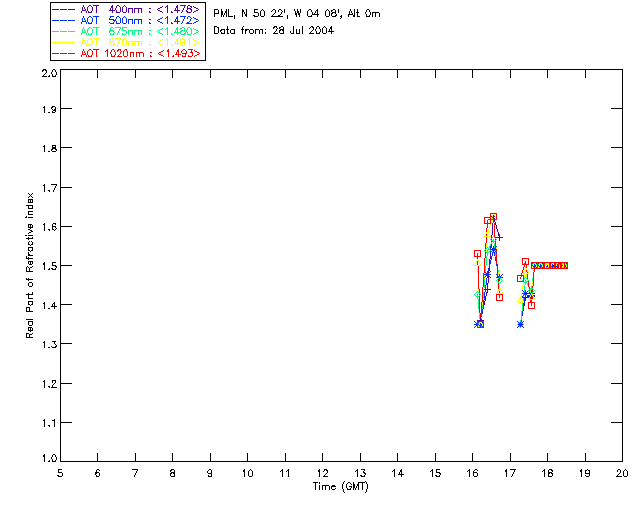Click the AOT 400nm legend entry
The image size is (640, 512).
click(126, 9)
